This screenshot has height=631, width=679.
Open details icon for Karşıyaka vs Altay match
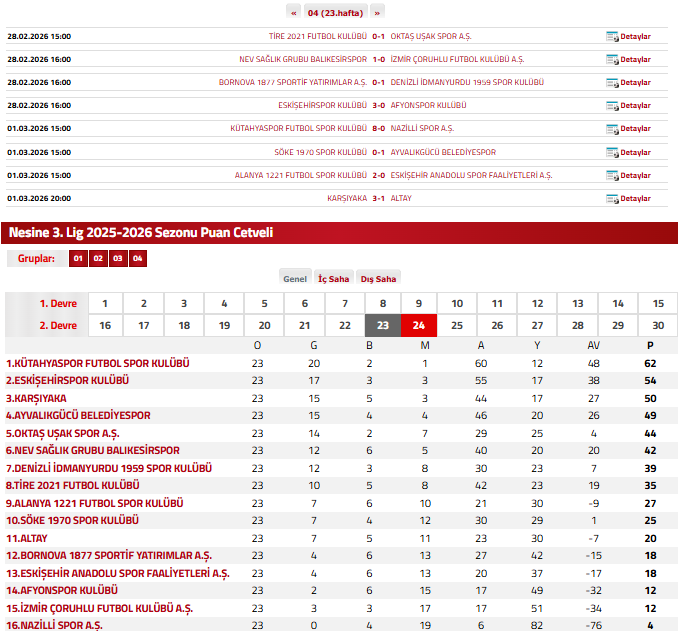[x=612, y=199]
